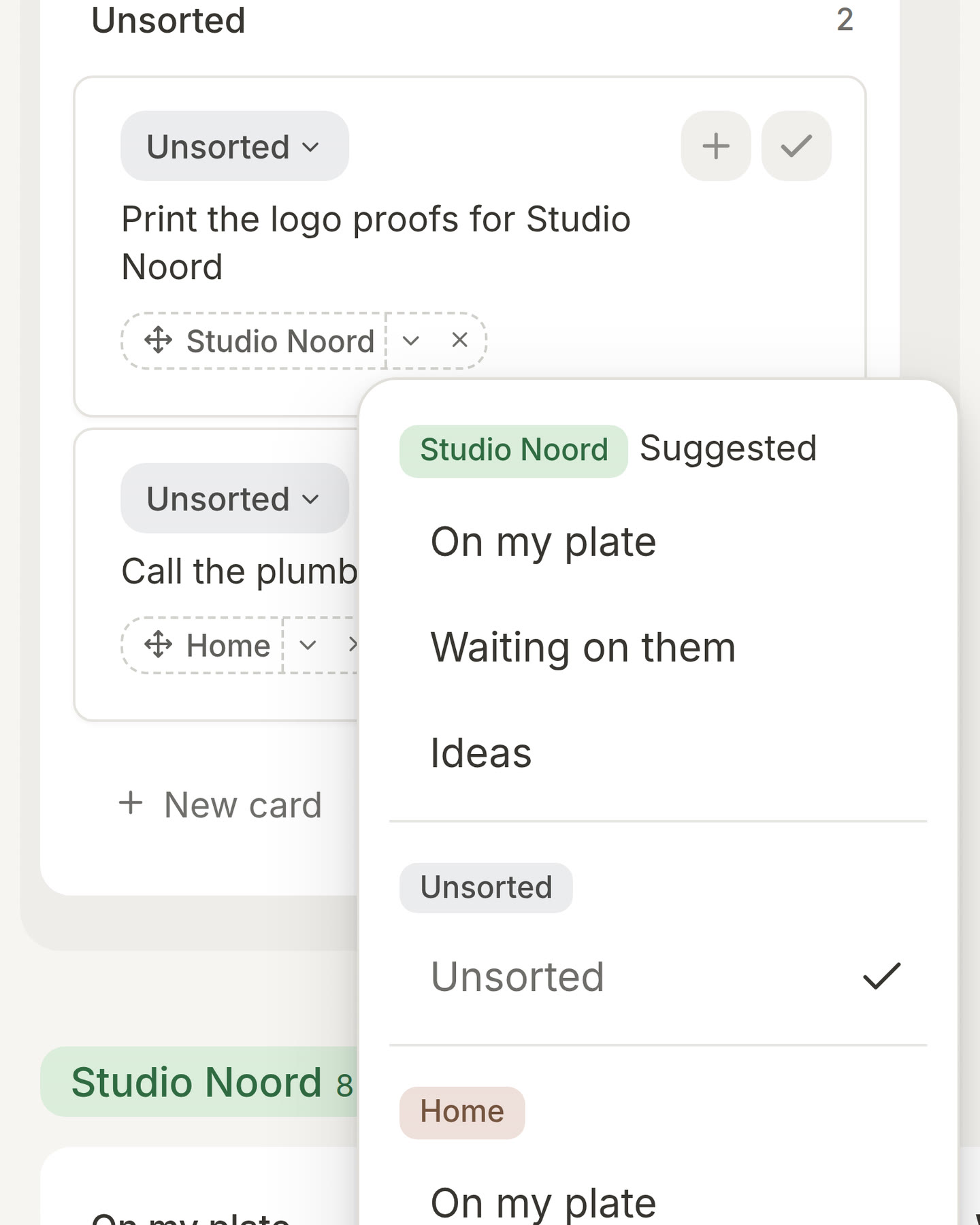
Task: Click the Home menu group label
Action: click(x=462, y=1112)
